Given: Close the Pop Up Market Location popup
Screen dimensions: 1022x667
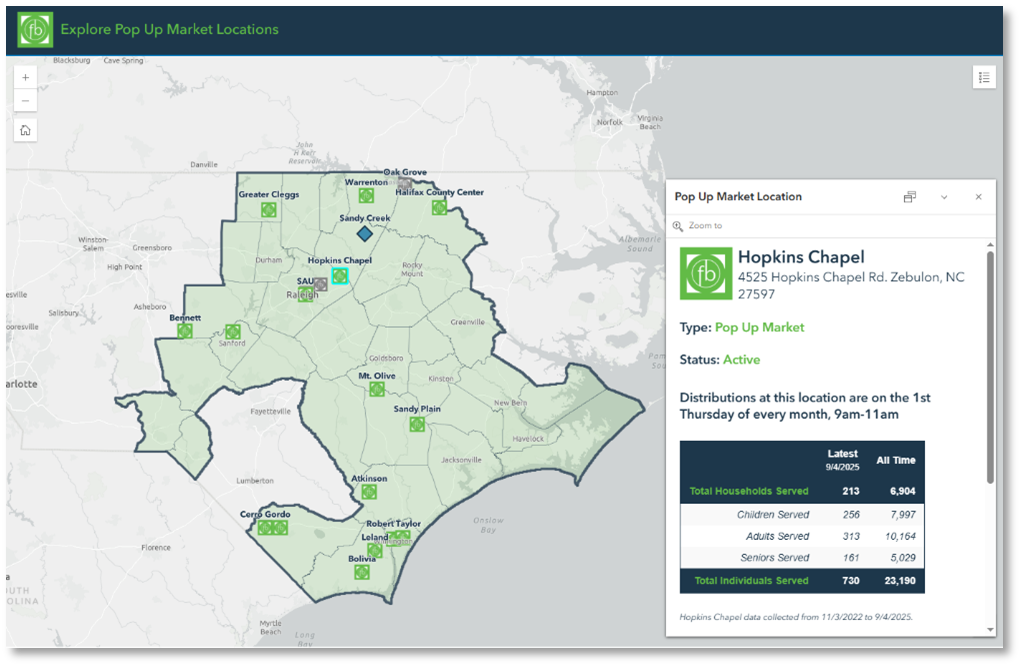Looking at the screenshot, I should 979,197.
